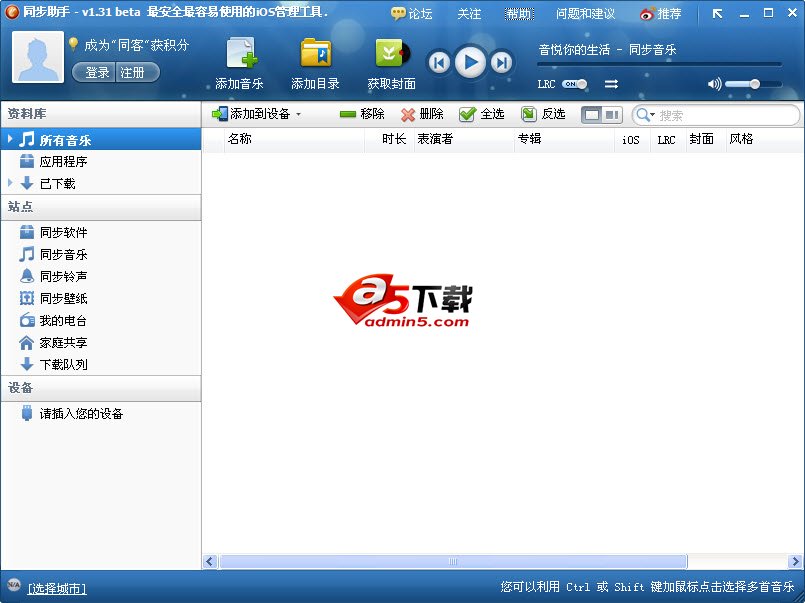Expand the 所有音乐 tree node

click(10, 139)
